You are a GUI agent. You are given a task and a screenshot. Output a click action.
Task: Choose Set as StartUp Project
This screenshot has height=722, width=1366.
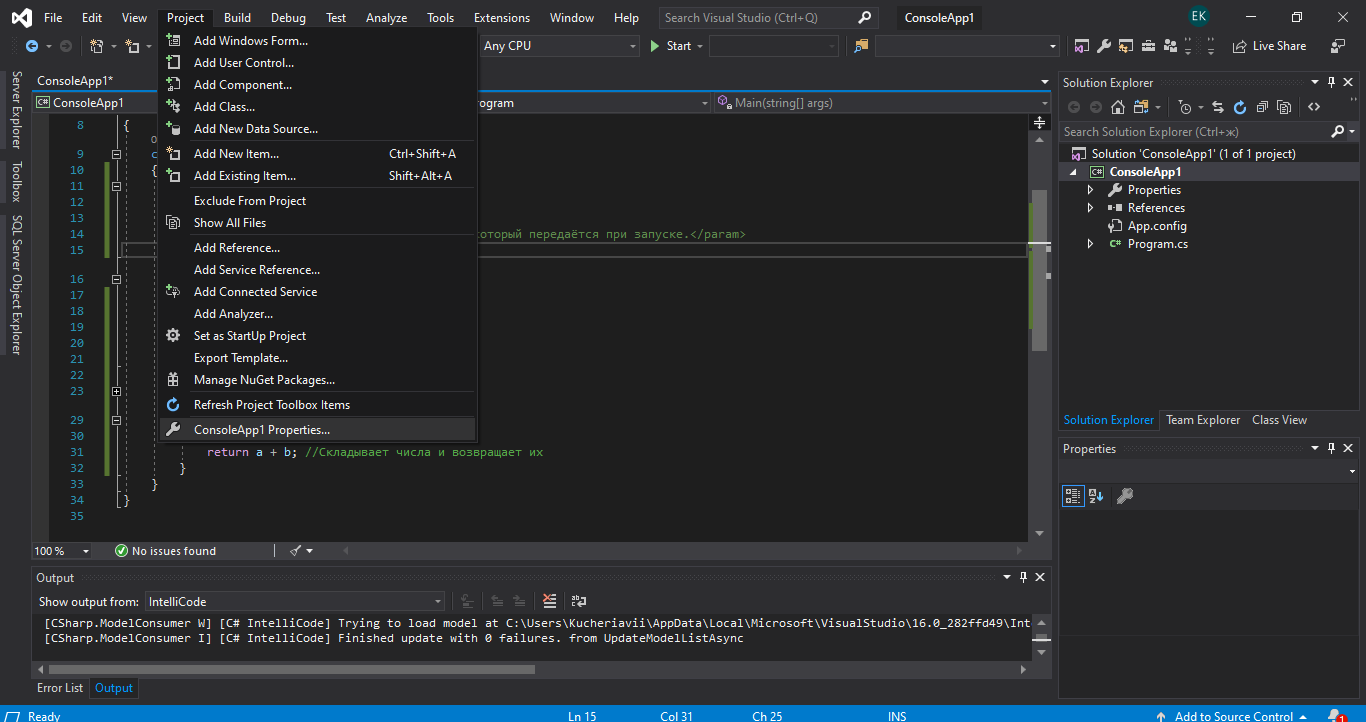tap(317, 336)
